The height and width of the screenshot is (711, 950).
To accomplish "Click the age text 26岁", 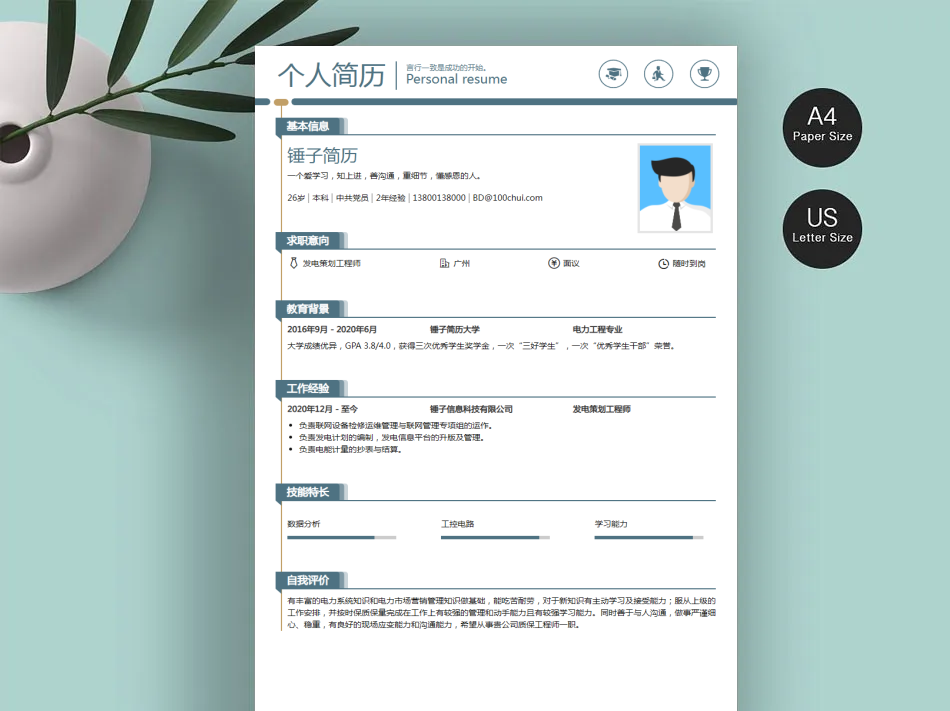I will pyautogui.click(x=296, y=197).
